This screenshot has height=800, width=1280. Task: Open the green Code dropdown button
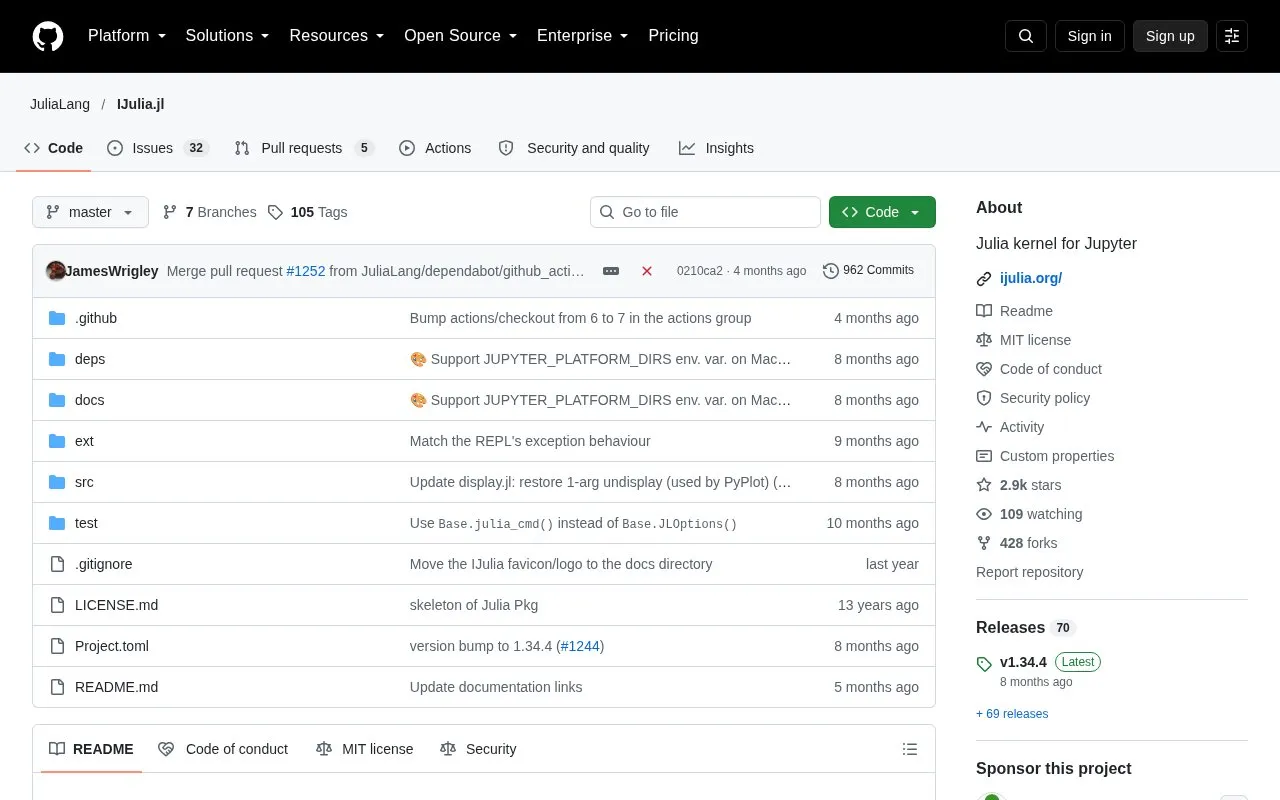[882, 212]
